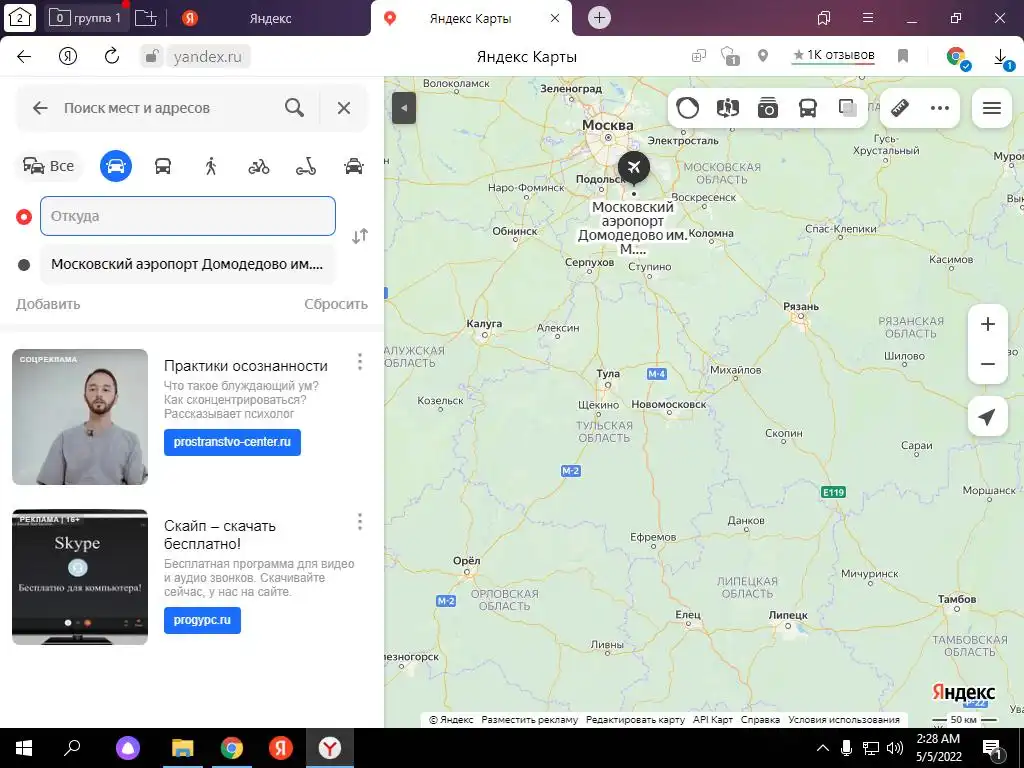The width and height of the screenshot is (1024, 768).
Task: Create a new tab group icon
Action: (x=146, y=18)
